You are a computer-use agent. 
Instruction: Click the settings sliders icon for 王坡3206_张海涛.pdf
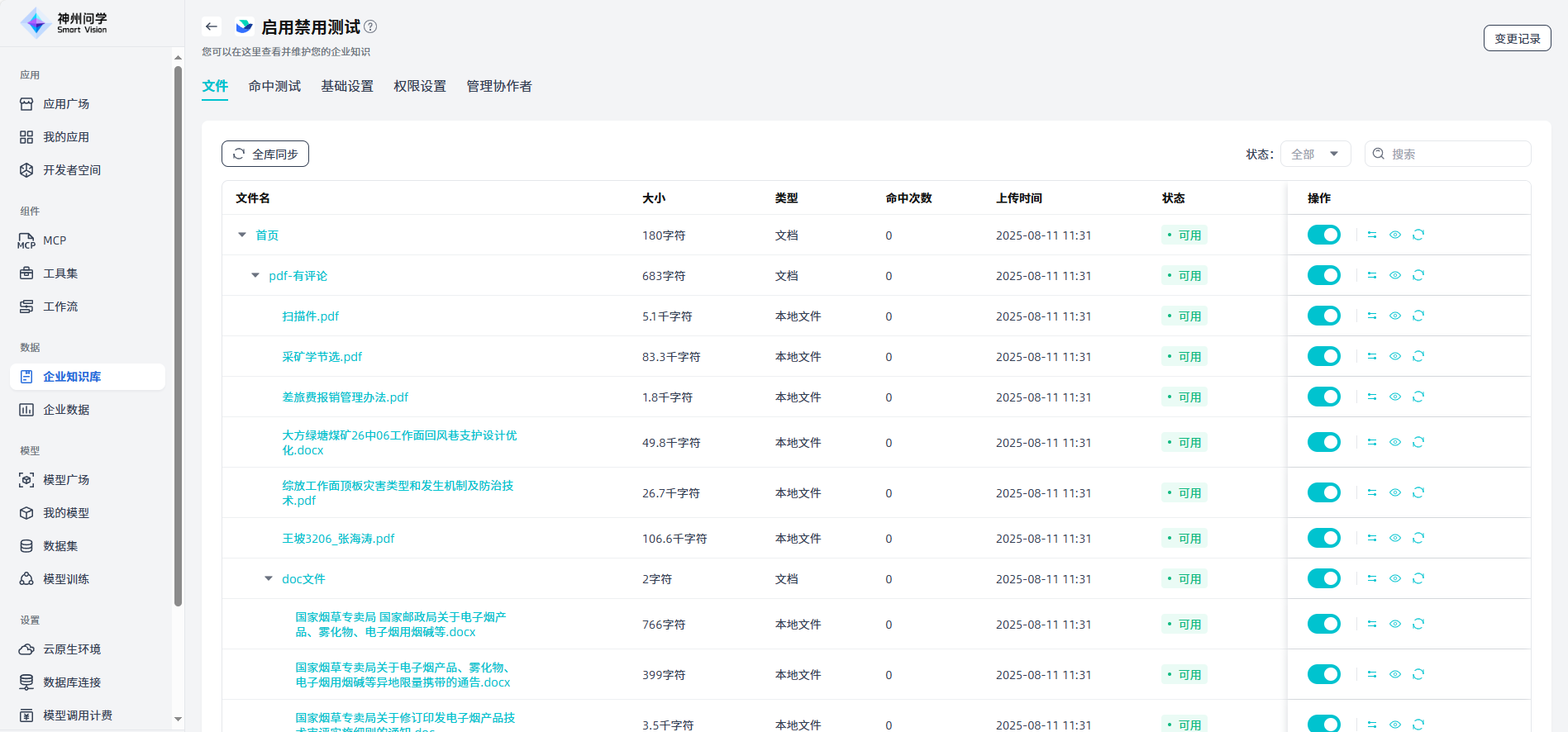point(1372,538)
